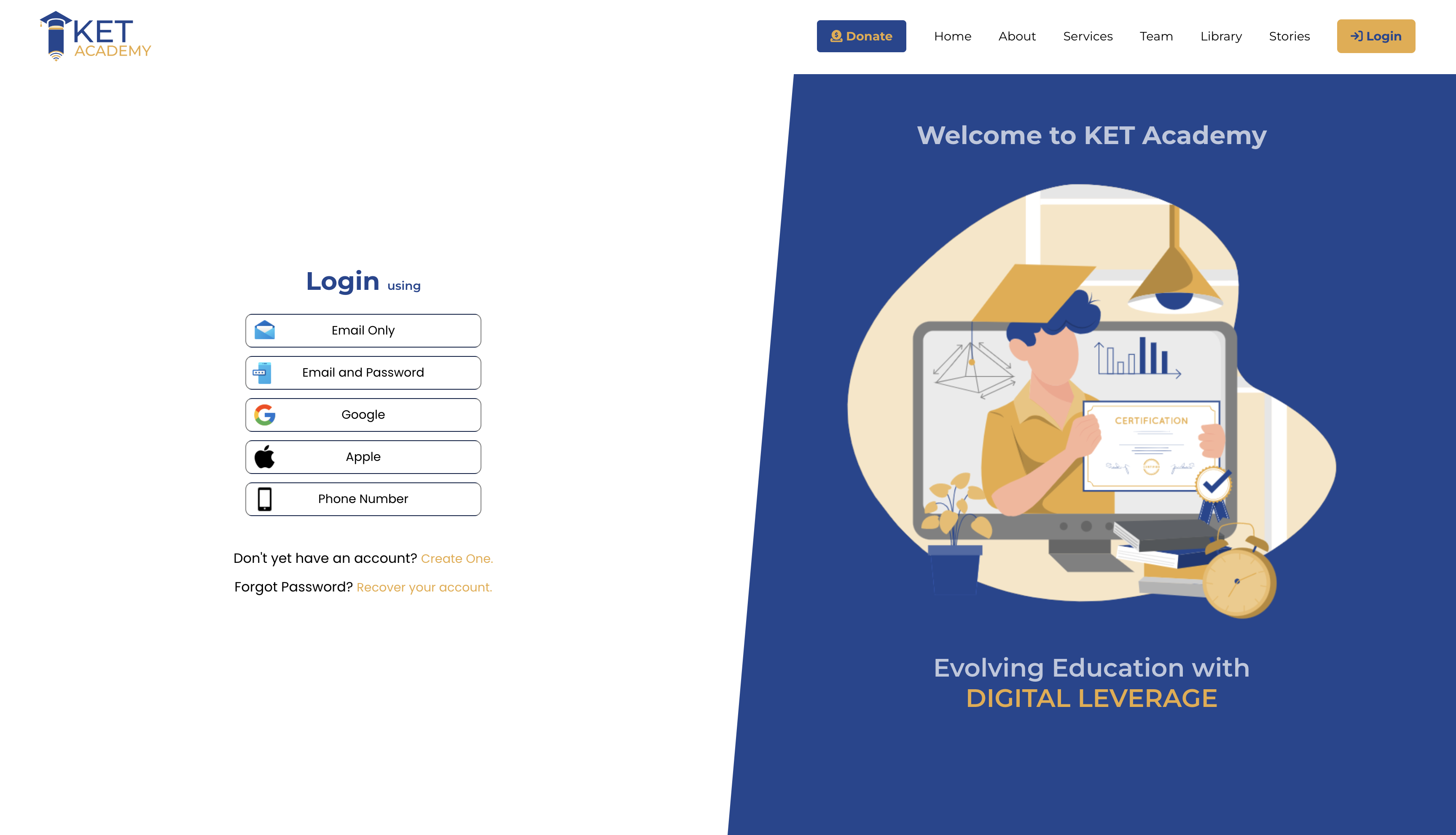
Task: Click the Google login button
Action: pyautogui.click(x=362, y=414)
